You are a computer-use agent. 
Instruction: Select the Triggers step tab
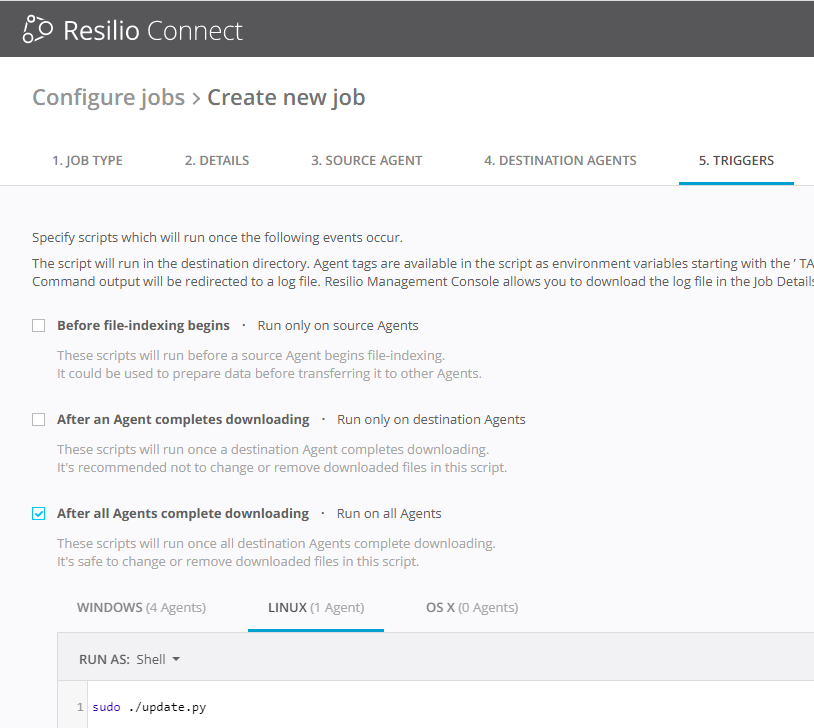[736, 160]
